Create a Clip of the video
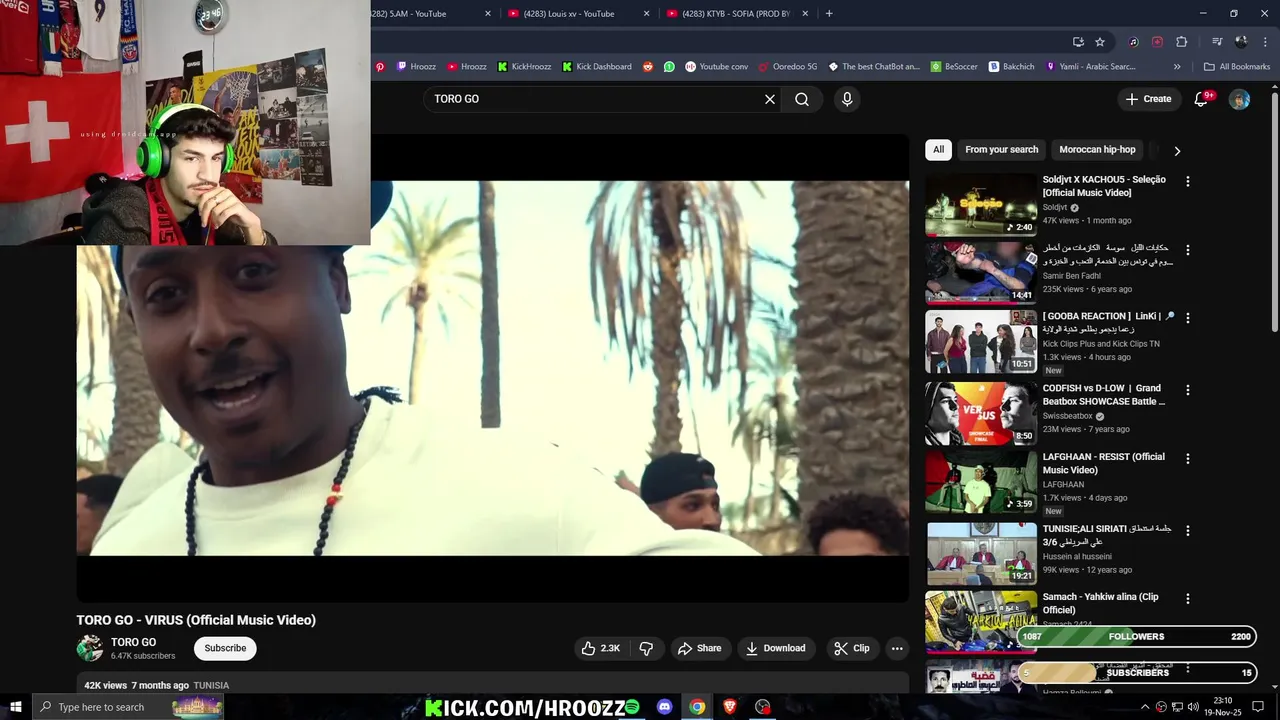The width and height of the screenshot is (1280, 720). click(852, 648)
